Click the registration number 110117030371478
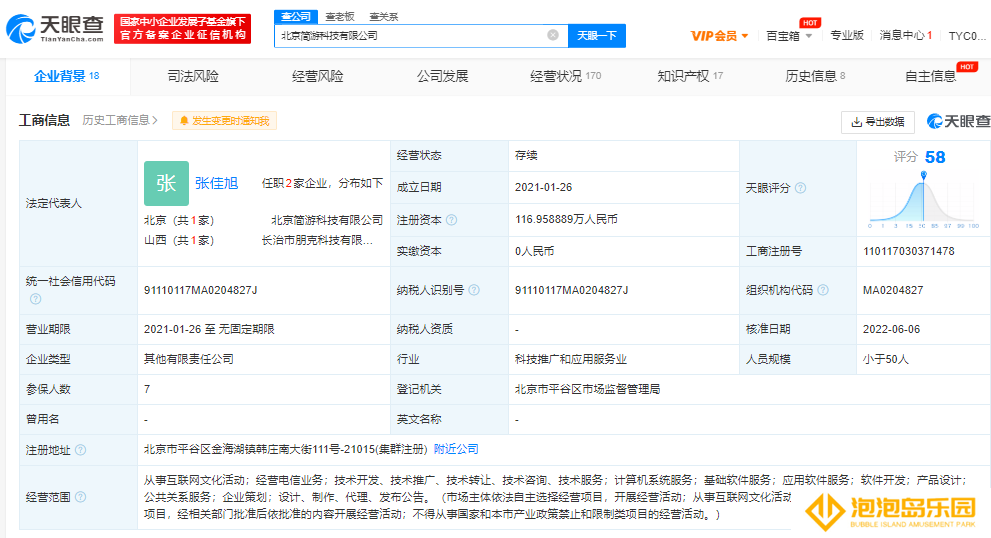 click(909, 251)
